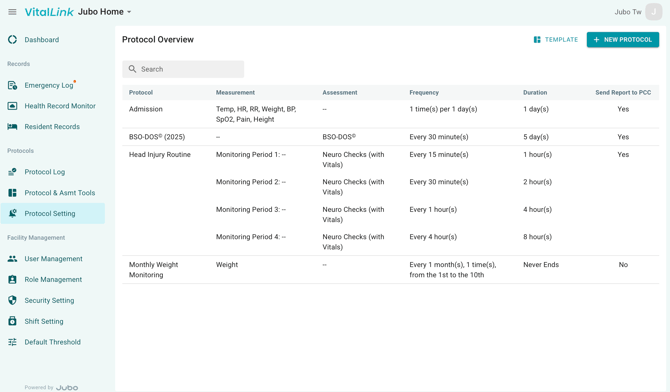
Task: Click the Dashboard icon in the sidebar
Action: (x=12, y=40)
